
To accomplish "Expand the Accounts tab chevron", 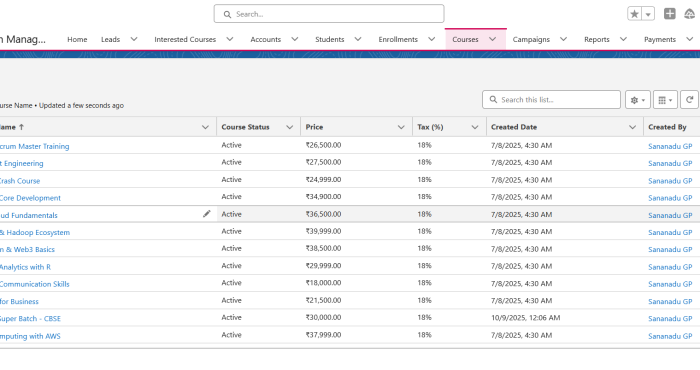I will click(295, 39).
